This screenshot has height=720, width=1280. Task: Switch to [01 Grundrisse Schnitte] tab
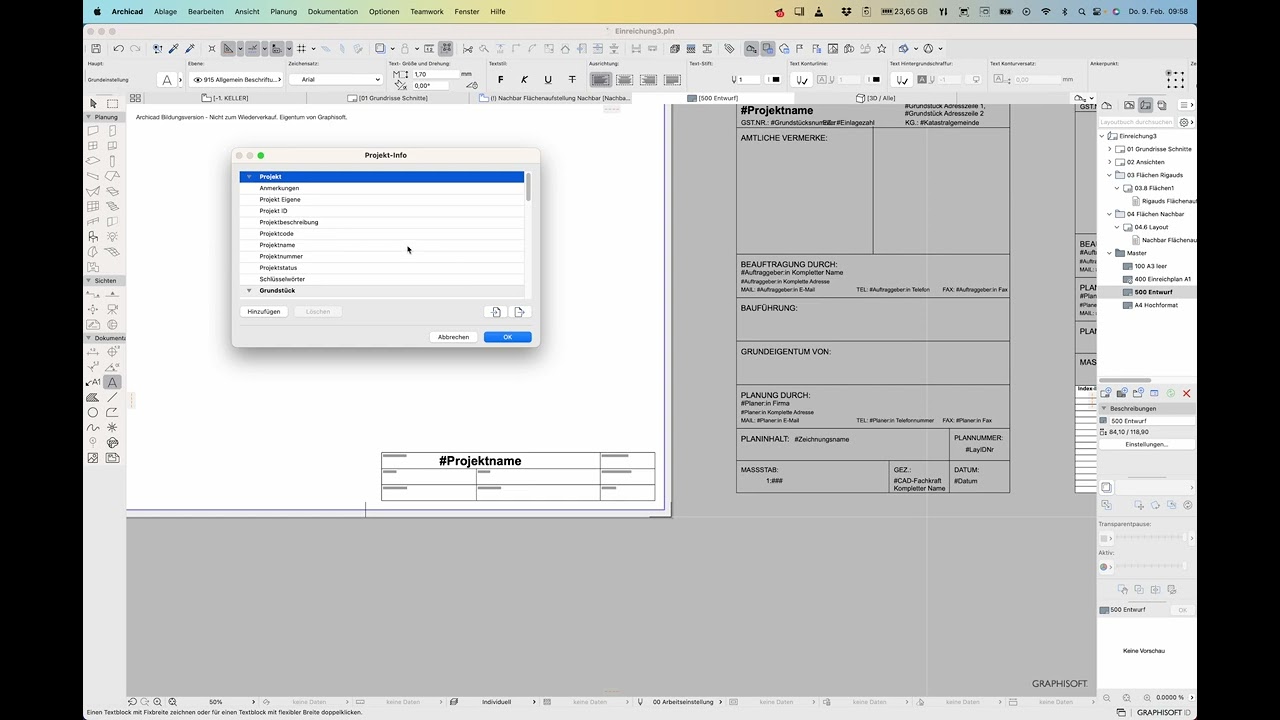click(x=388, y=98)
